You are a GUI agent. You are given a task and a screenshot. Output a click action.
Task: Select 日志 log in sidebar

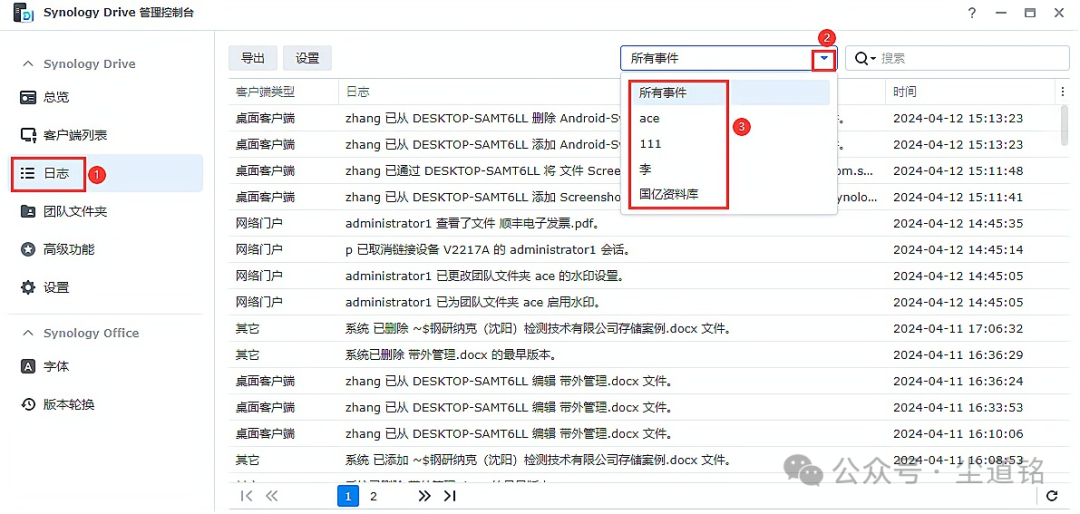pyautogui.click(x=56, y=173)
